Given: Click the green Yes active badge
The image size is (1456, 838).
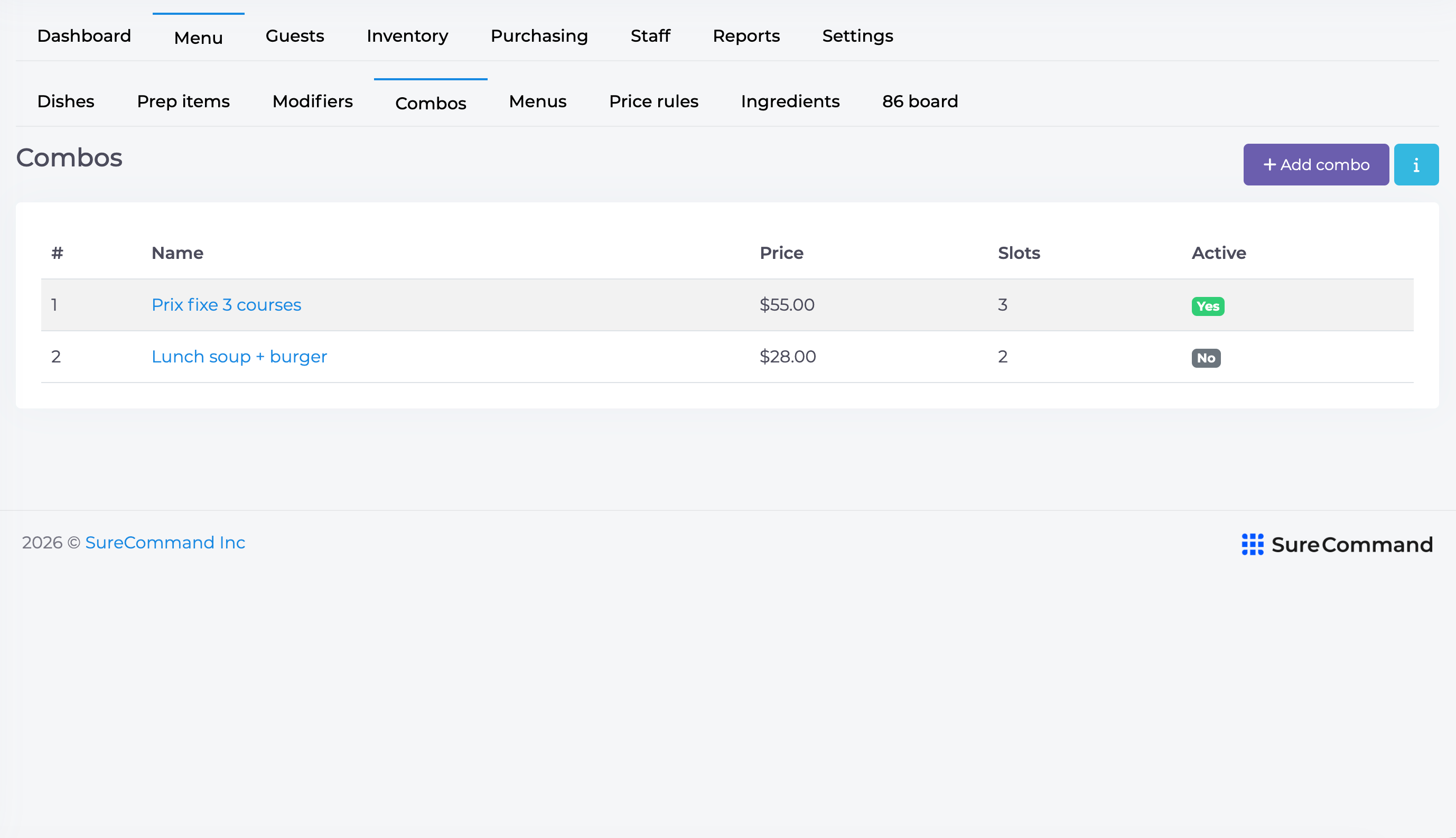Looking at the screenshot, I should pyautogui.click(x=1207, y=306).
